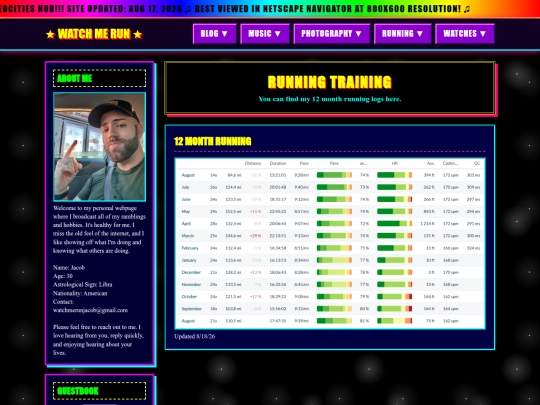Click the 324 ms GC value for February
The width and height of the screenshot is (540, 405).
click(474, 248)
